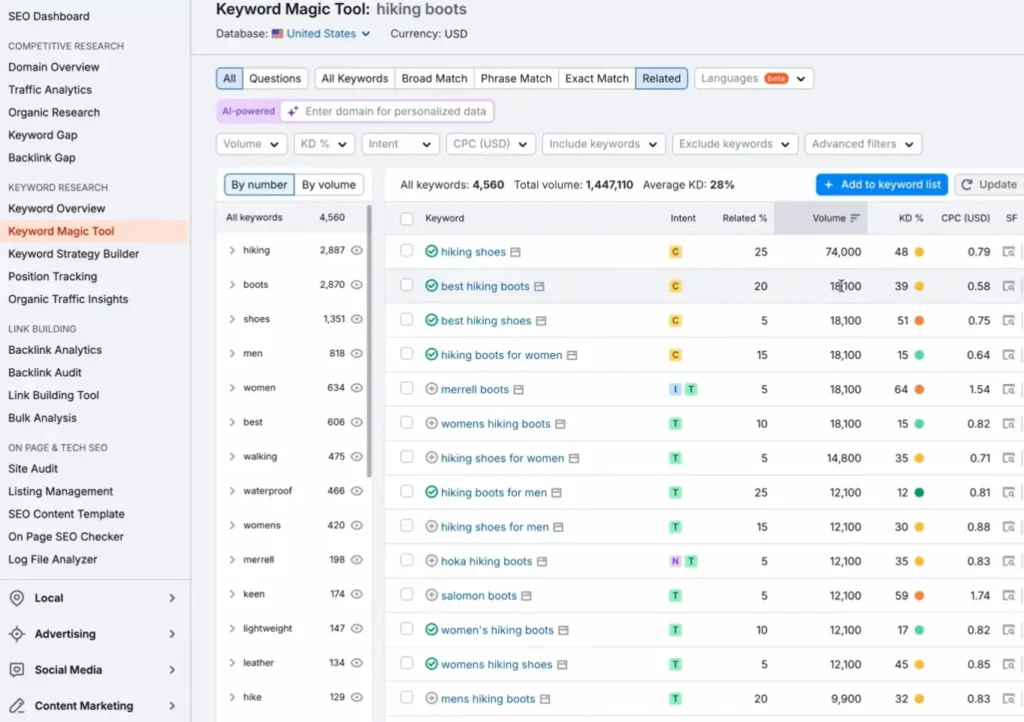Click the Navigational intent badge for hoka hiking boots
Screen dimensions: 1024x722
pyautogui.click(x=675, y=561)
